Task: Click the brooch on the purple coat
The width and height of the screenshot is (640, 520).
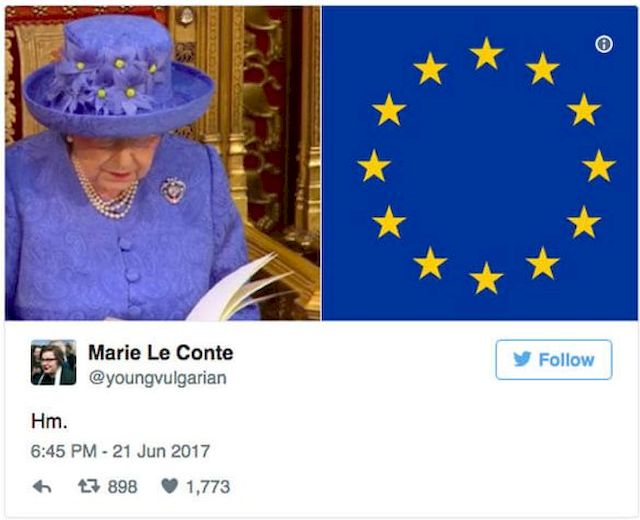Action: point(173,191)
